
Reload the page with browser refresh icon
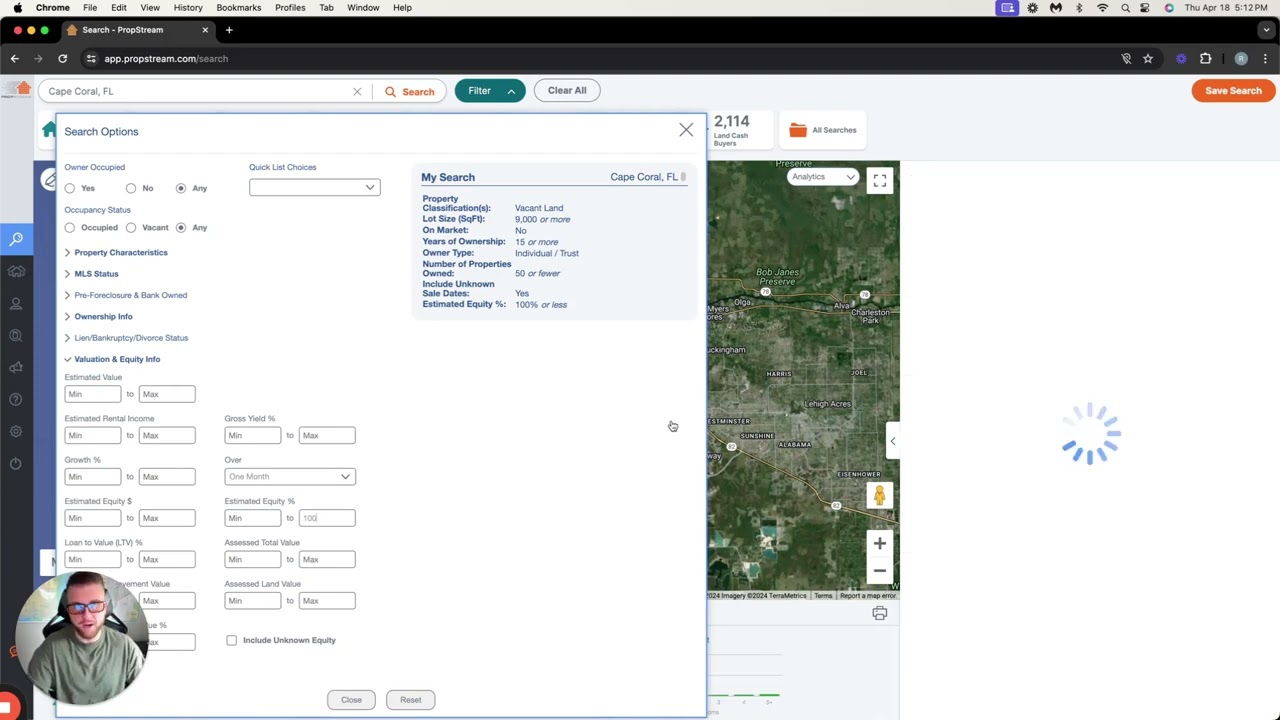[x=62, y=59]
